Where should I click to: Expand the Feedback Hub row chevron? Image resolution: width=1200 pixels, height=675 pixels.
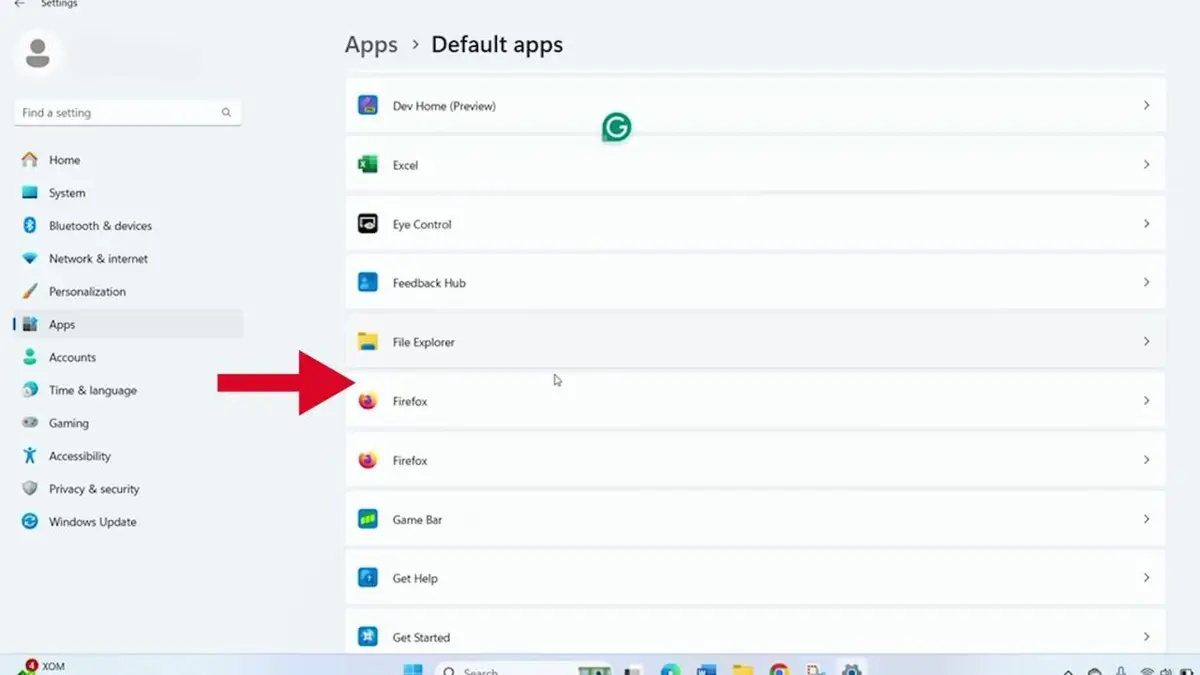pyautogui.click(x=1146, y=283)
